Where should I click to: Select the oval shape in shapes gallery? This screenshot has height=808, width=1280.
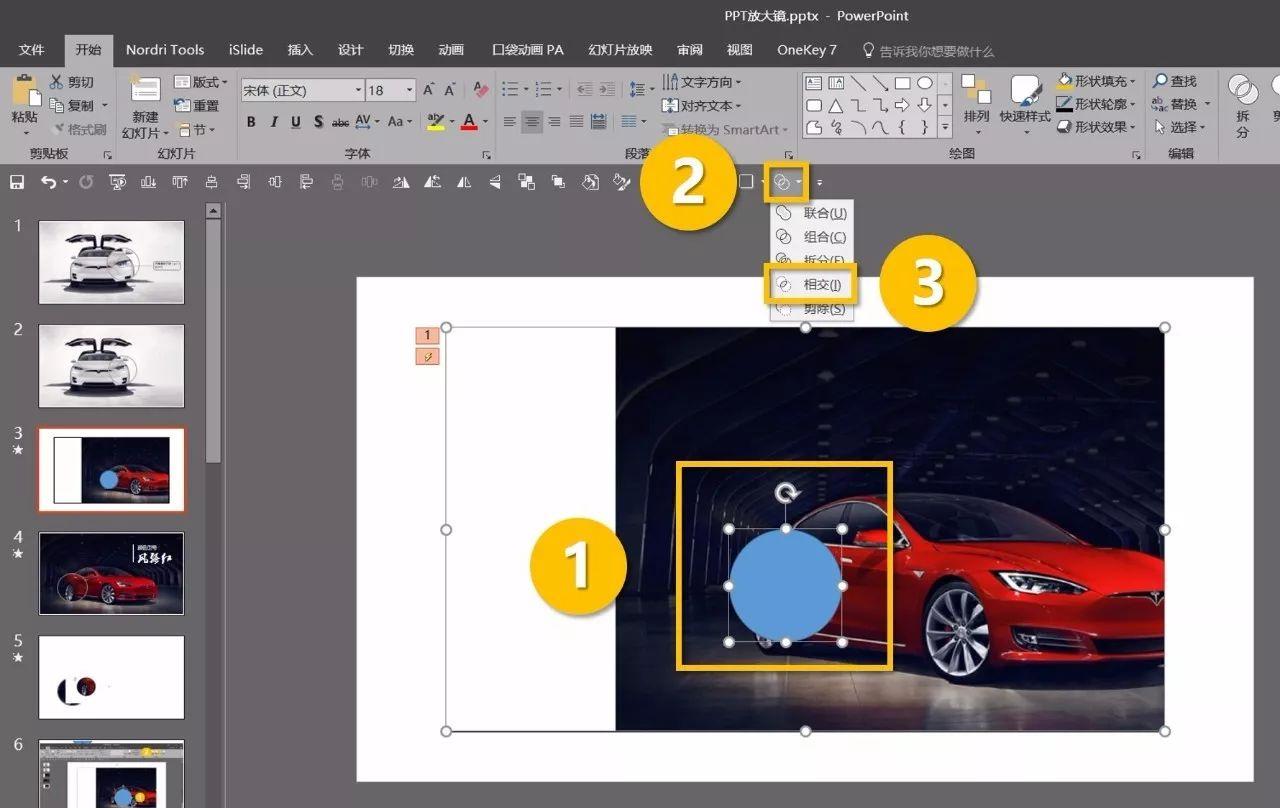pyautogui.click(x=925, y=83)
